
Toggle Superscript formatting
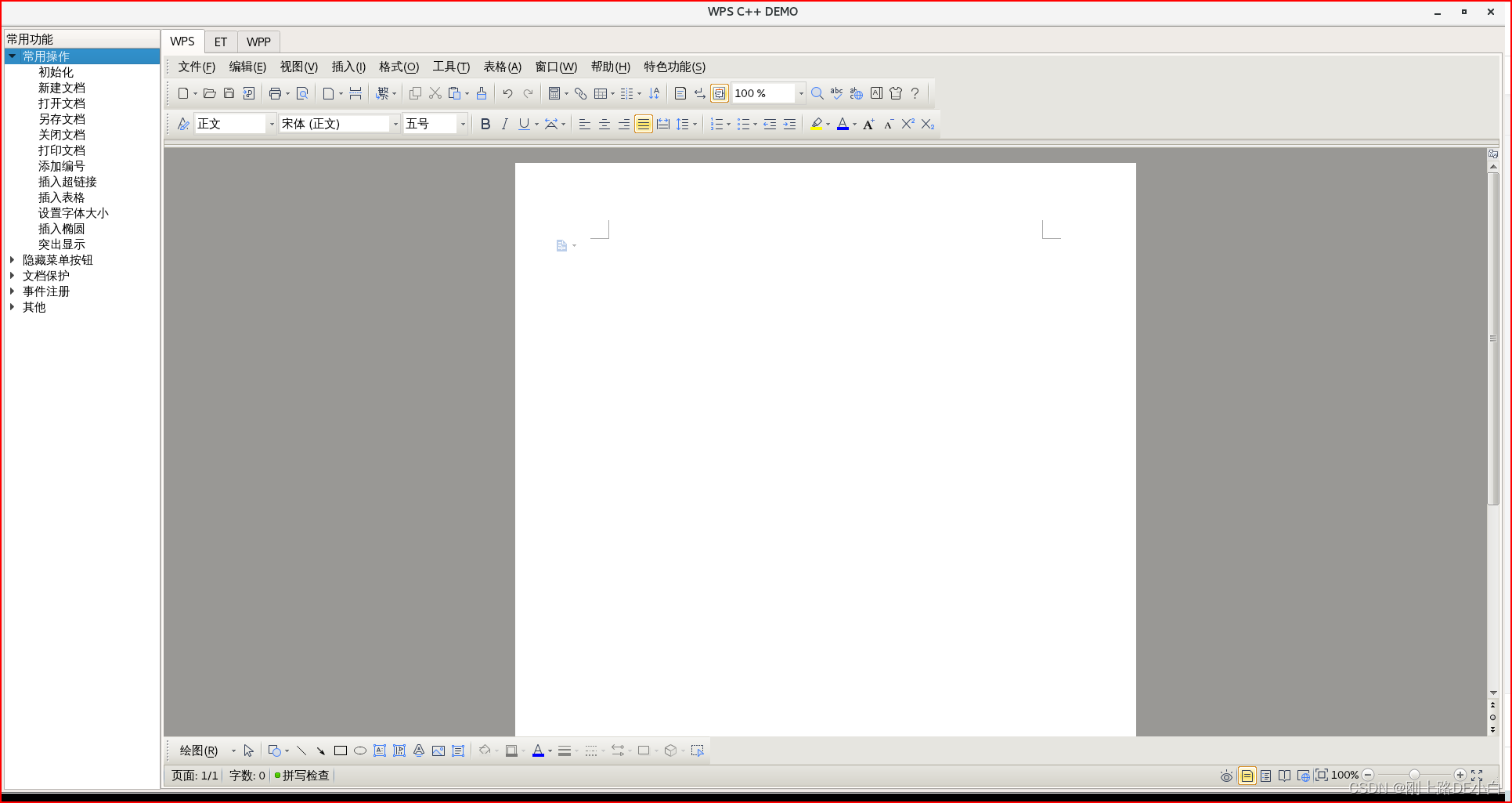(x=908, y=124)
